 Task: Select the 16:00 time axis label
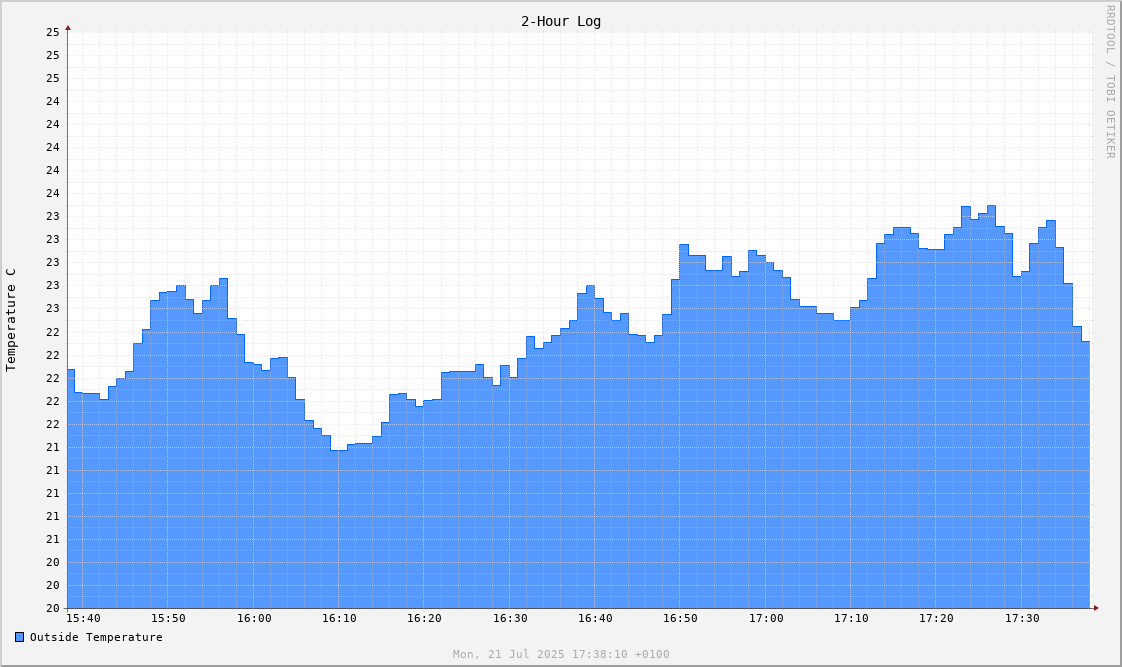(x=254, y=618)
